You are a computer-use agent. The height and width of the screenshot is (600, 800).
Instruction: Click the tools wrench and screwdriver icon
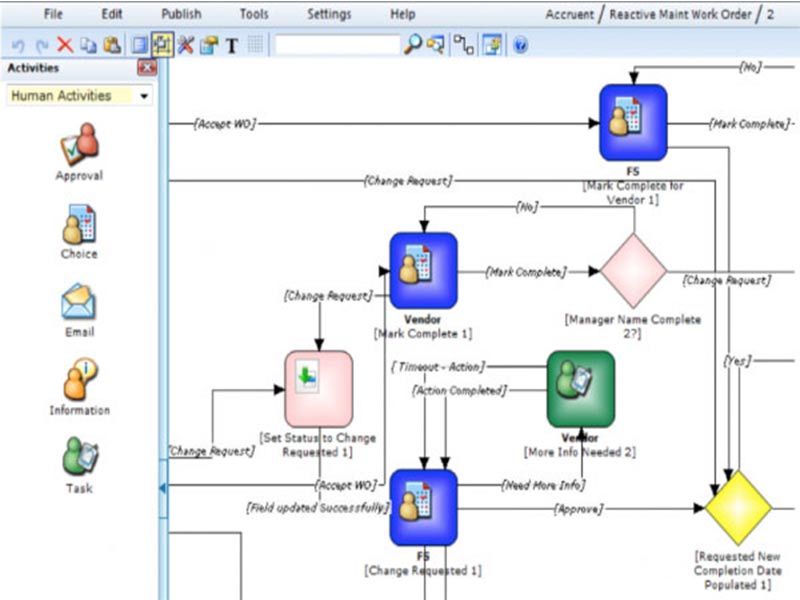[x=185, y=45]
